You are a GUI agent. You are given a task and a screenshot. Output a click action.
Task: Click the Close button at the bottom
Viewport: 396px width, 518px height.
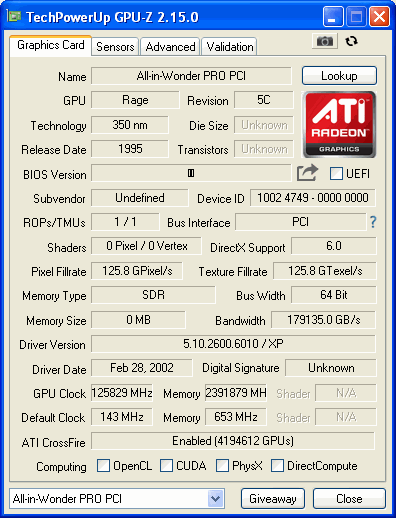(x=349, y=499)
